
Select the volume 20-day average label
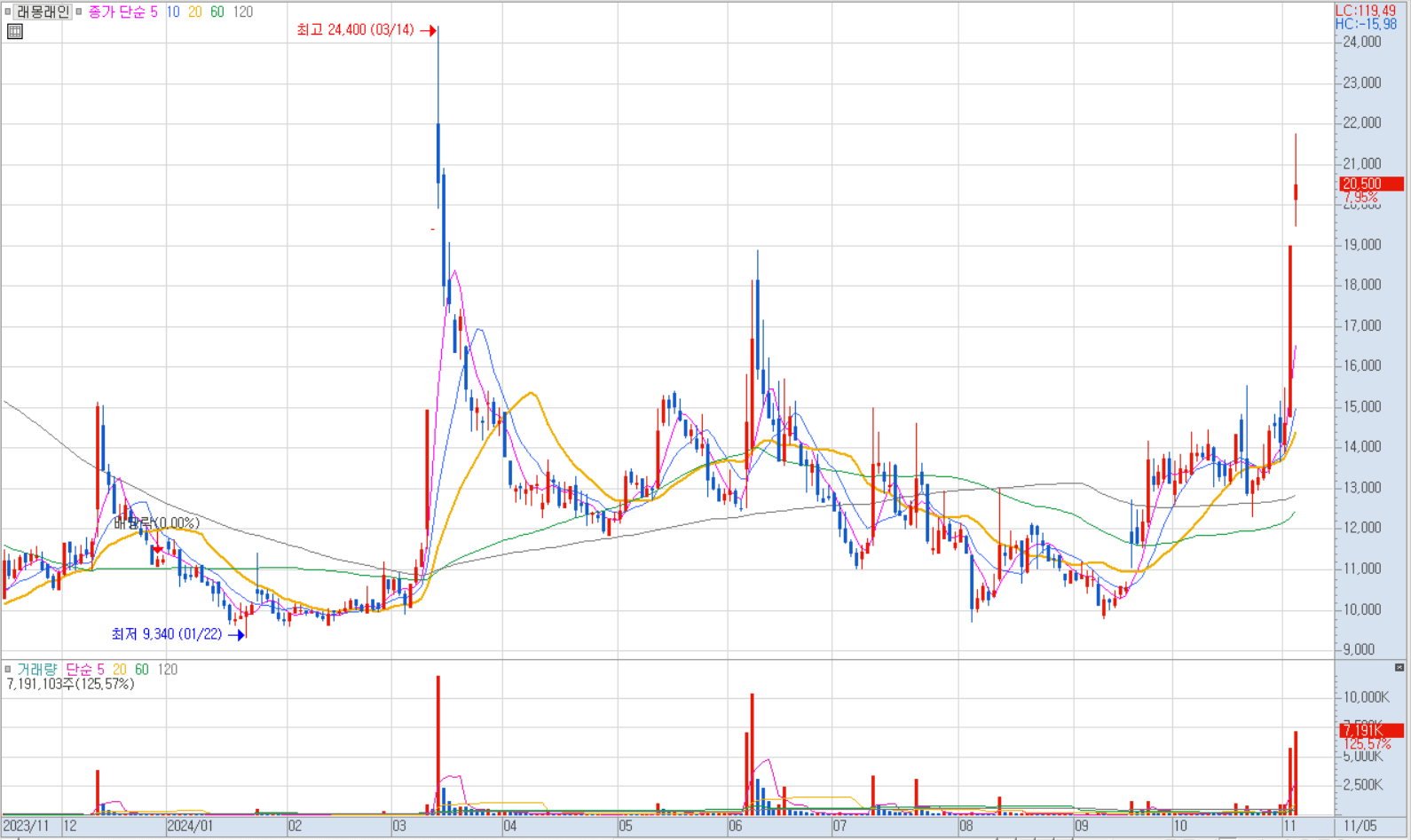(119, 669)
